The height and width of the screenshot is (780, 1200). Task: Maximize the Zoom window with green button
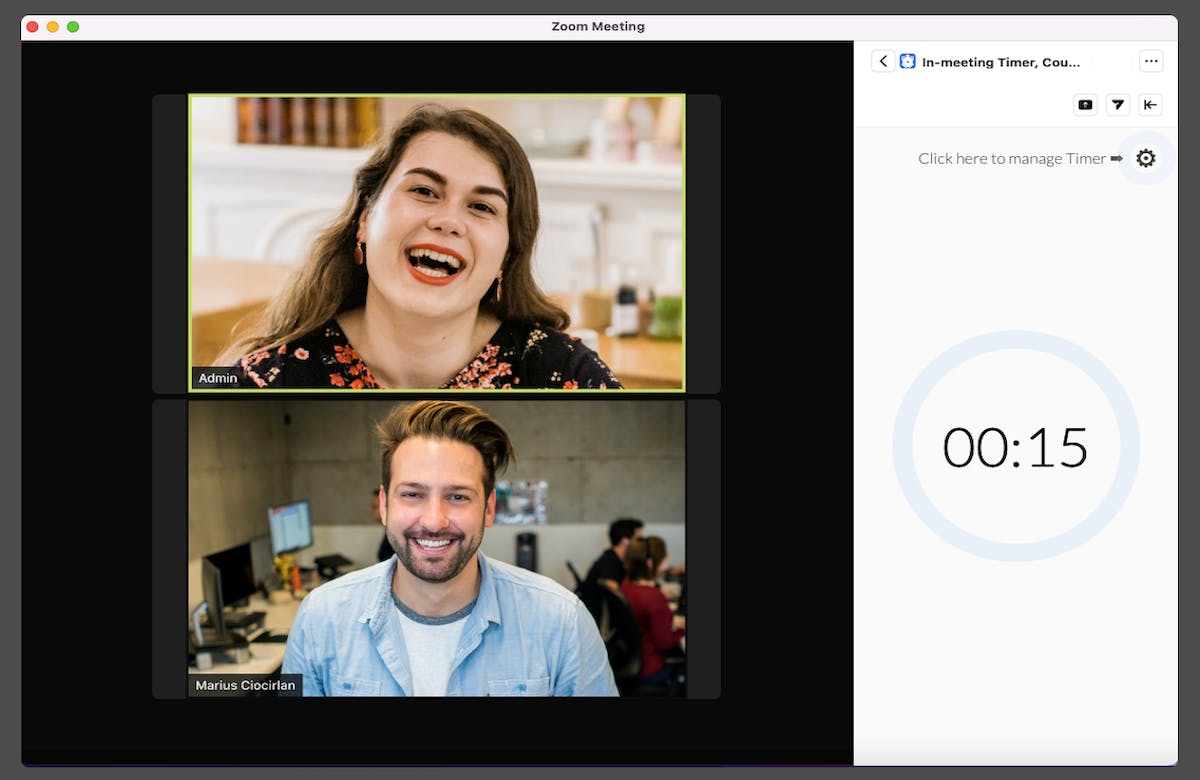coord(73,26)
